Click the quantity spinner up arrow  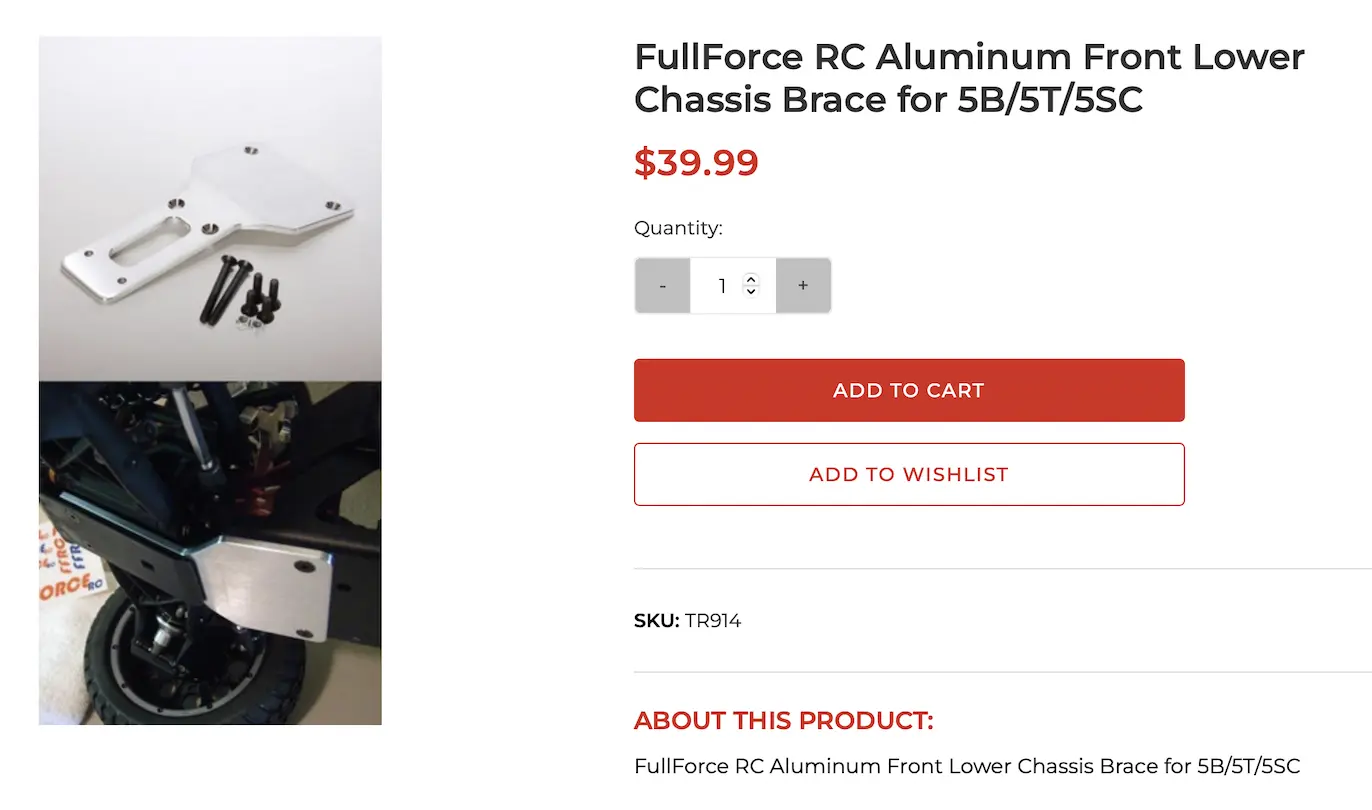point(752,280)
